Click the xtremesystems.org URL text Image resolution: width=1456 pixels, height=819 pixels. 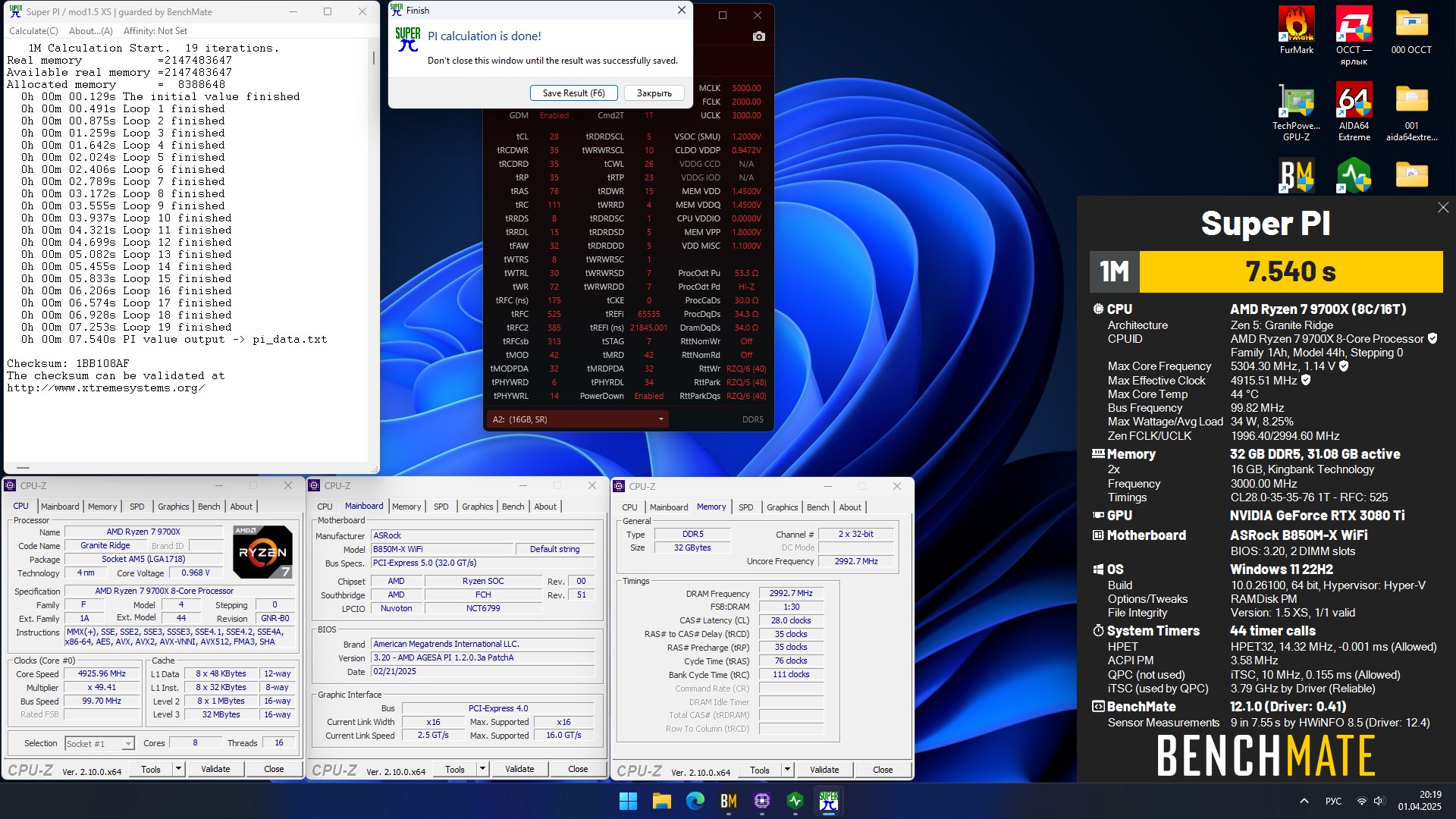pyautogui.click(x=106, y=388)
